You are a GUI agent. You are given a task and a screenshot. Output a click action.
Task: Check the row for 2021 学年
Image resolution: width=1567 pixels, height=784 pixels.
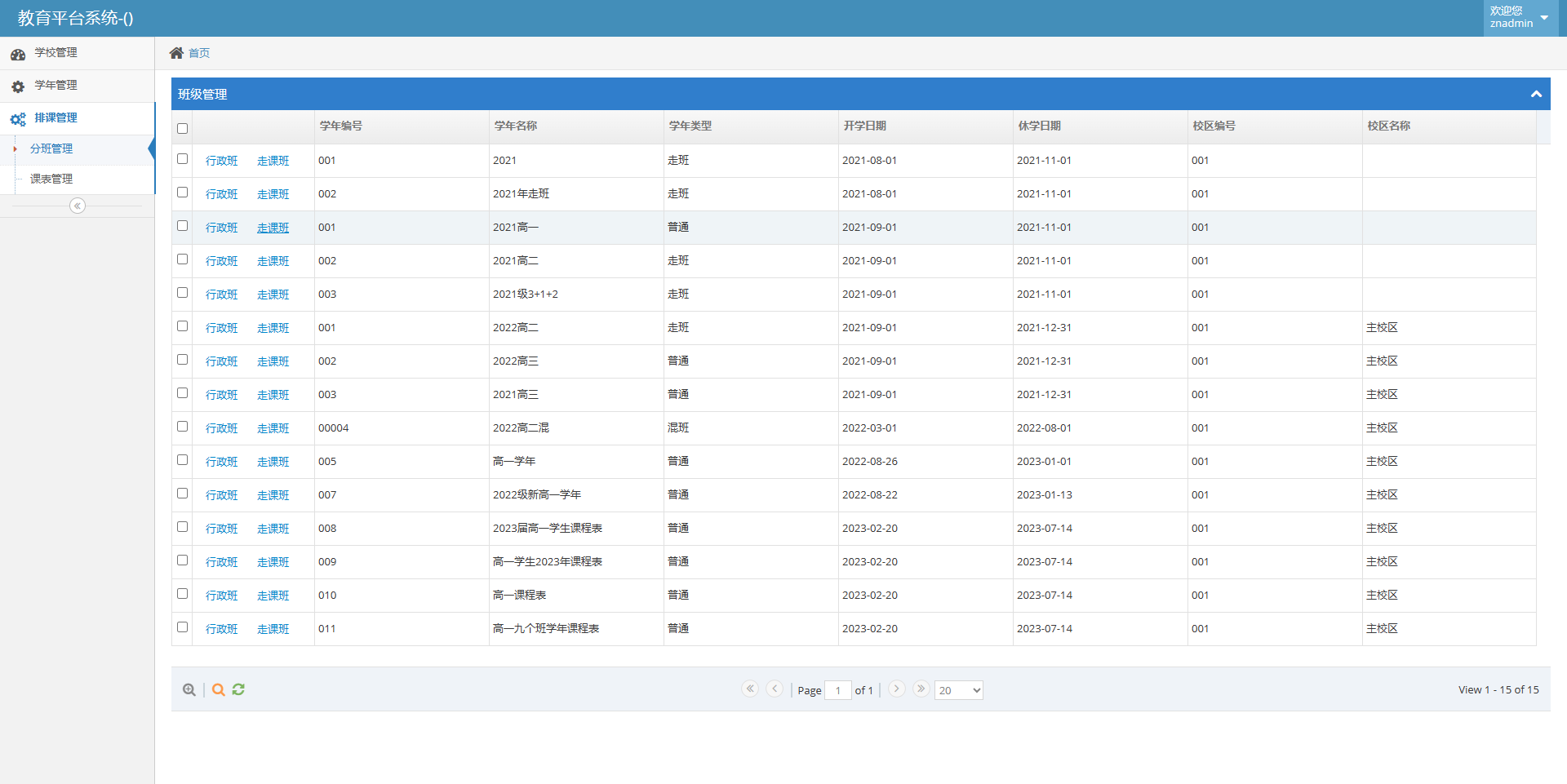pyautogui.click(x=182, y=159)
